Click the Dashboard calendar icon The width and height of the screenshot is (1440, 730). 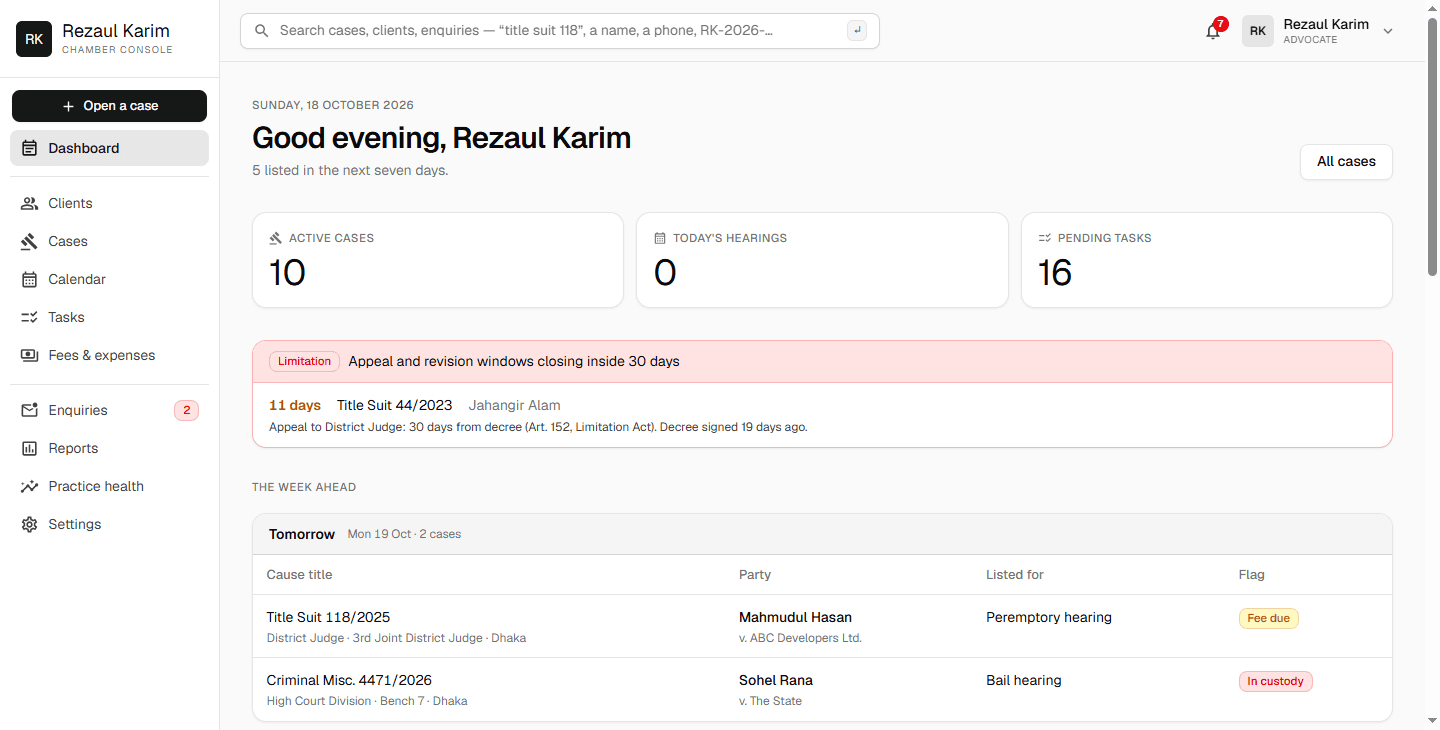click(x=29, y=148)
